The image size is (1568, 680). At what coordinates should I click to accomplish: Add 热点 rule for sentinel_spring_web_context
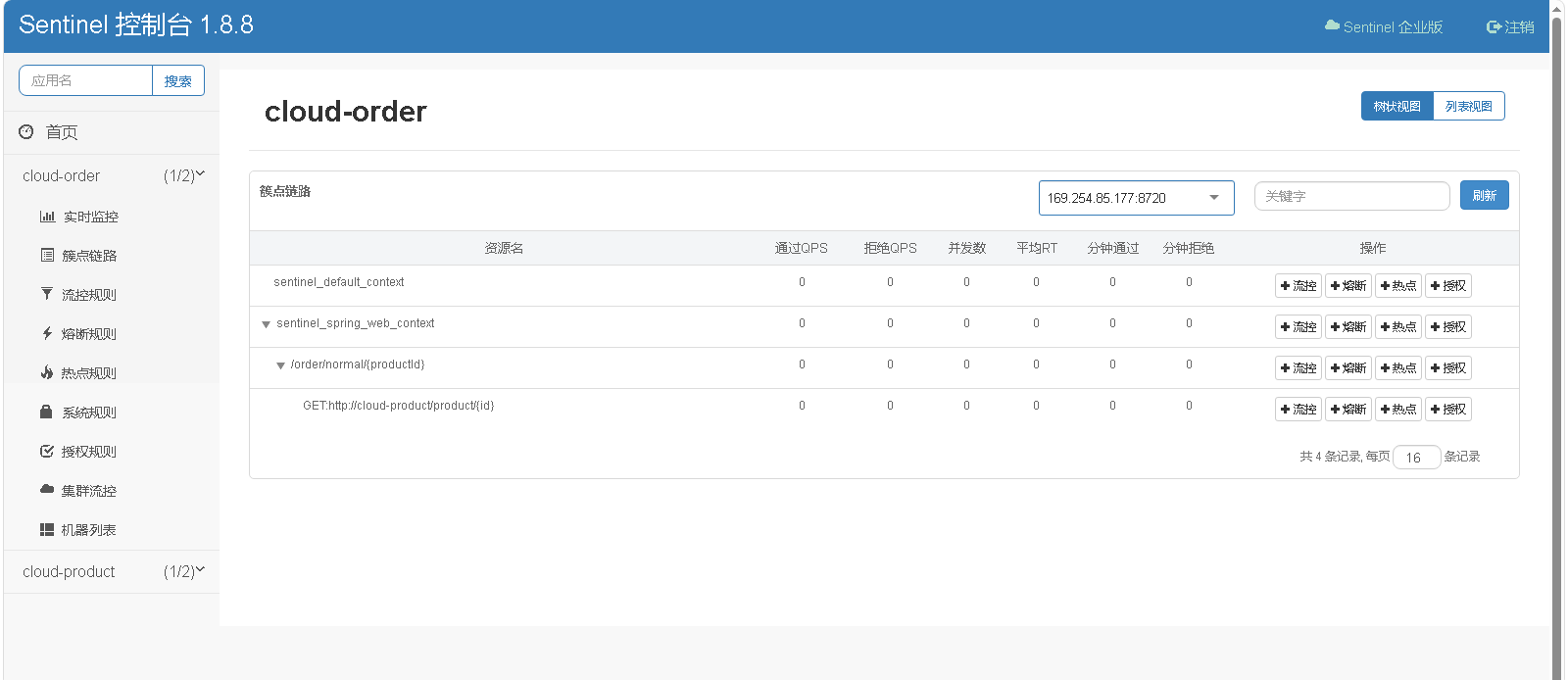[1398, 326]
